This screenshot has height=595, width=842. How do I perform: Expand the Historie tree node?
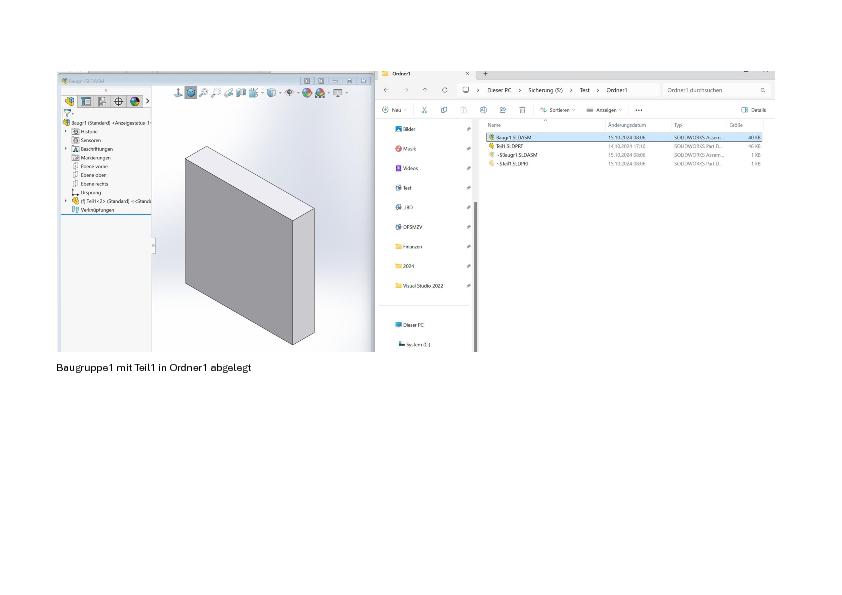coord(66,132)
